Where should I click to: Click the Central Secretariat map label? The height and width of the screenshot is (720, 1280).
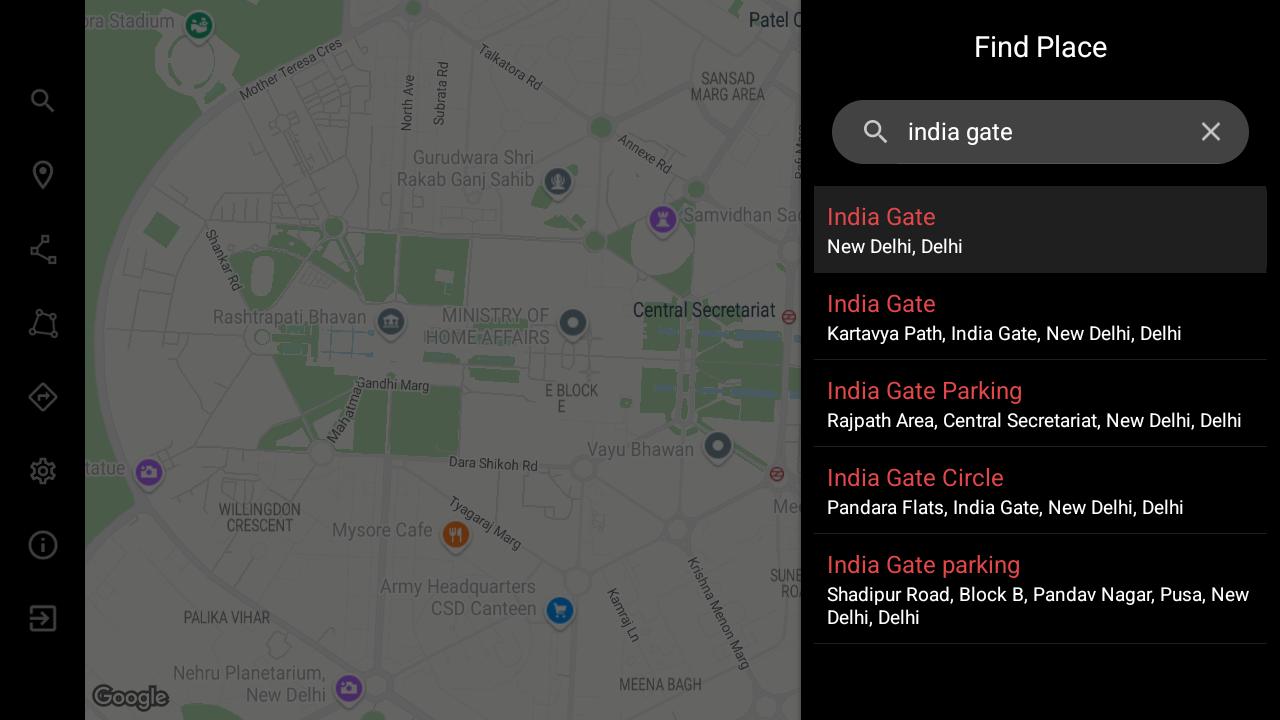pos(704,311)
